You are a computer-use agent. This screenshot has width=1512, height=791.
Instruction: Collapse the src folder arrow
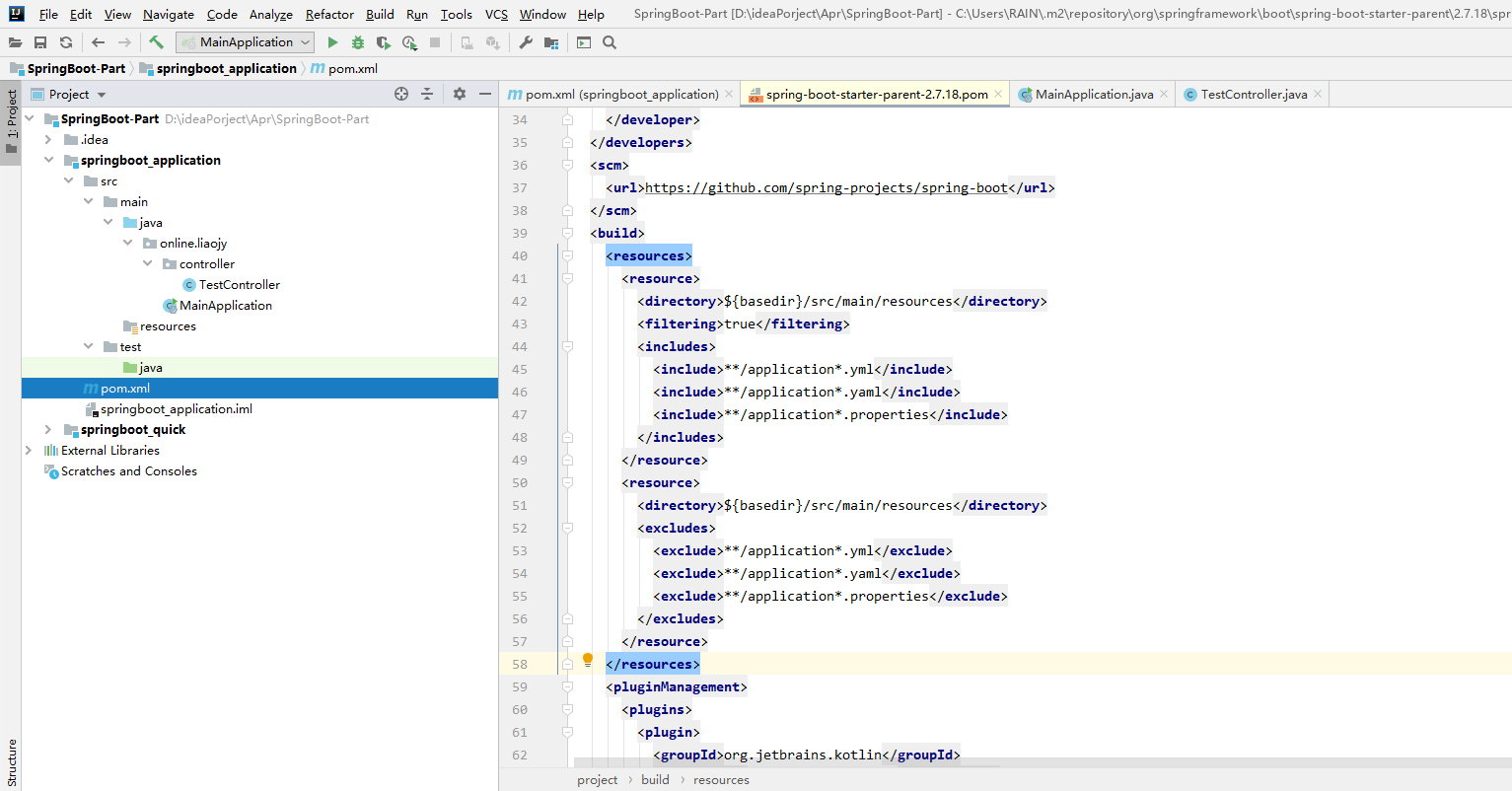pyautogui.click(x=68, y=180)
